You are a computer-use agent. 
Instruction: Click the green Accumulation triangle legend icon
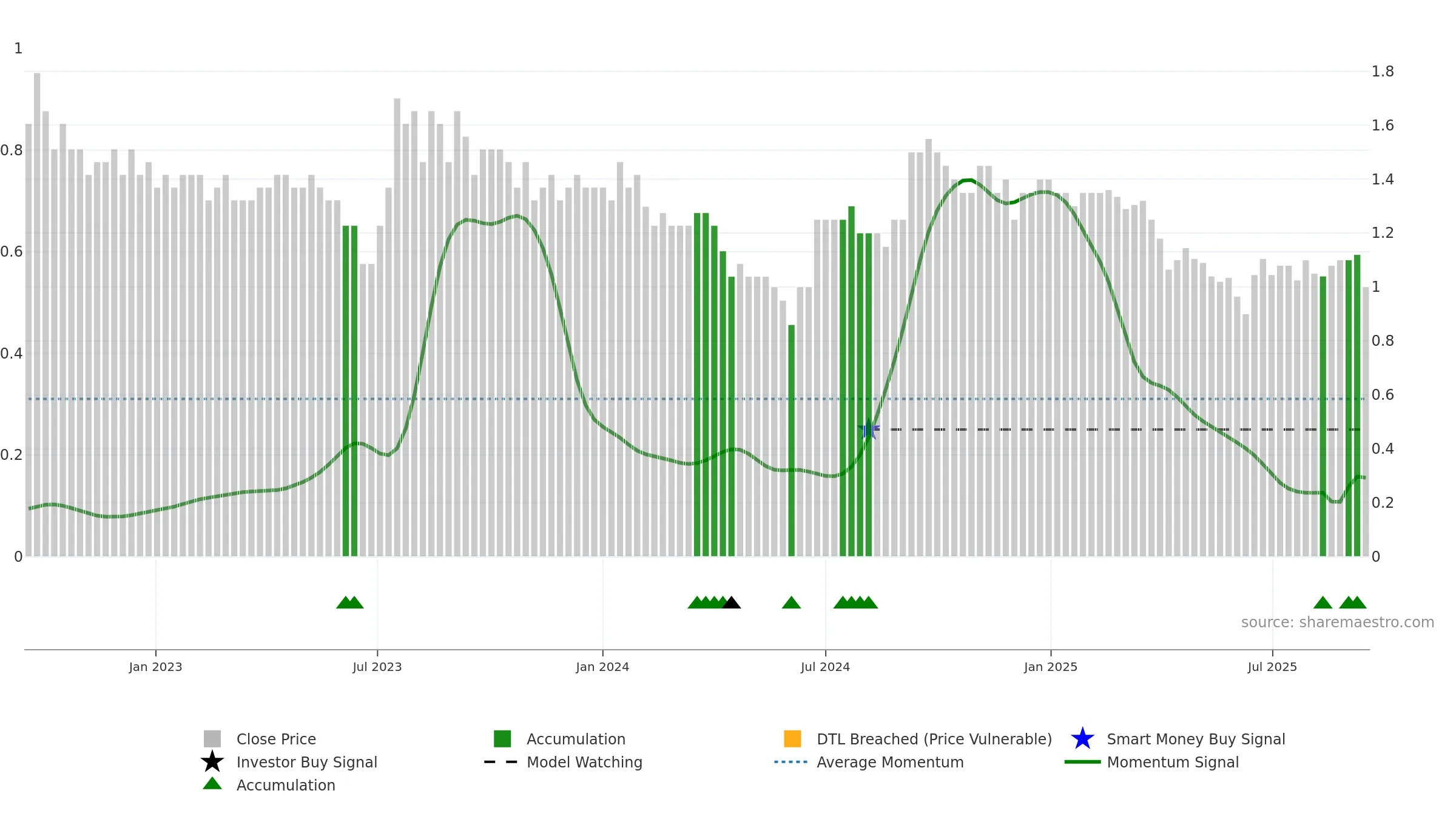click(212, 784)
